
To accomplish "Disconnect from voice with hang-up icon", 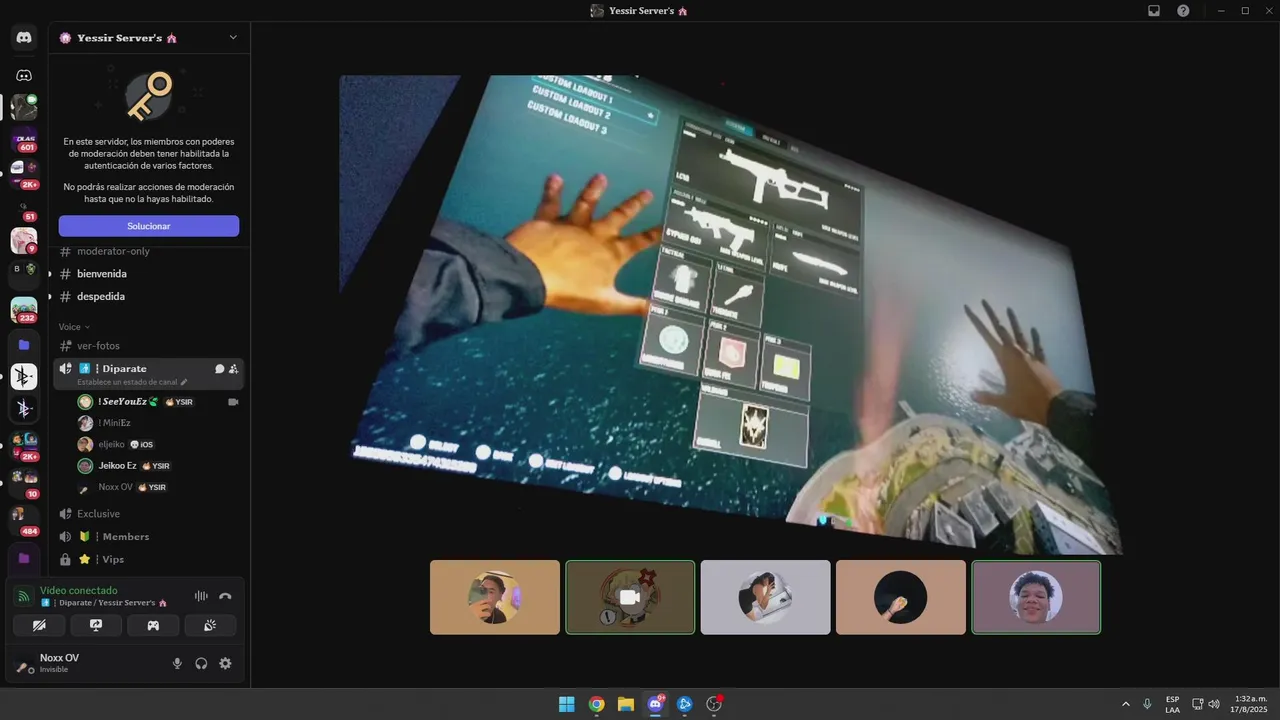I will coord(225,596).
